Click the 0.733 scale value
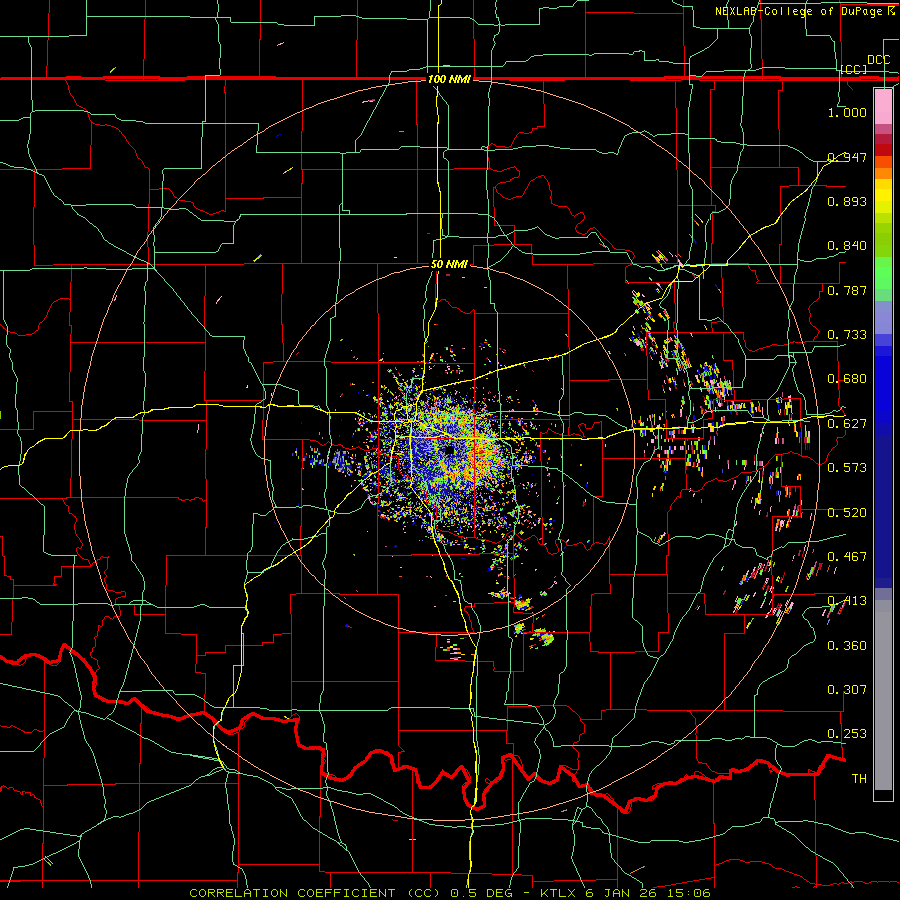 point(847,335)
